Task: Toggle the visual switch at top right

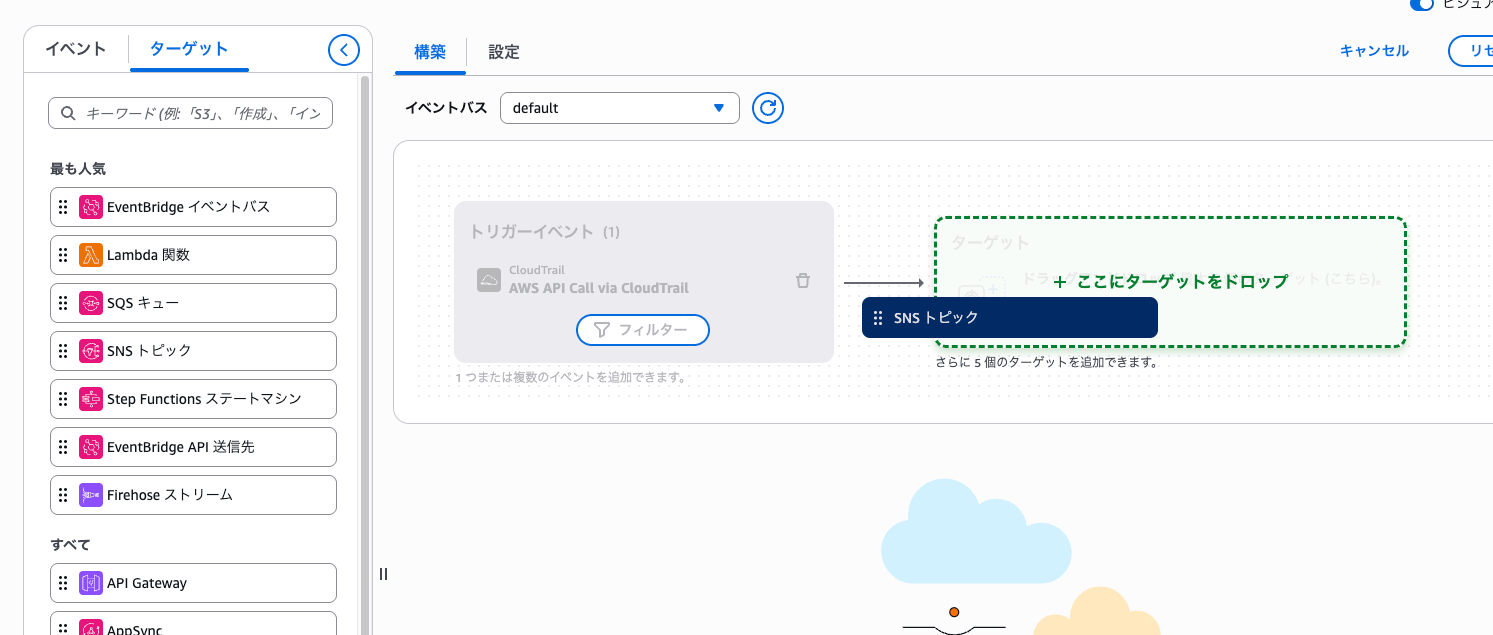Action: [1421, 4]
